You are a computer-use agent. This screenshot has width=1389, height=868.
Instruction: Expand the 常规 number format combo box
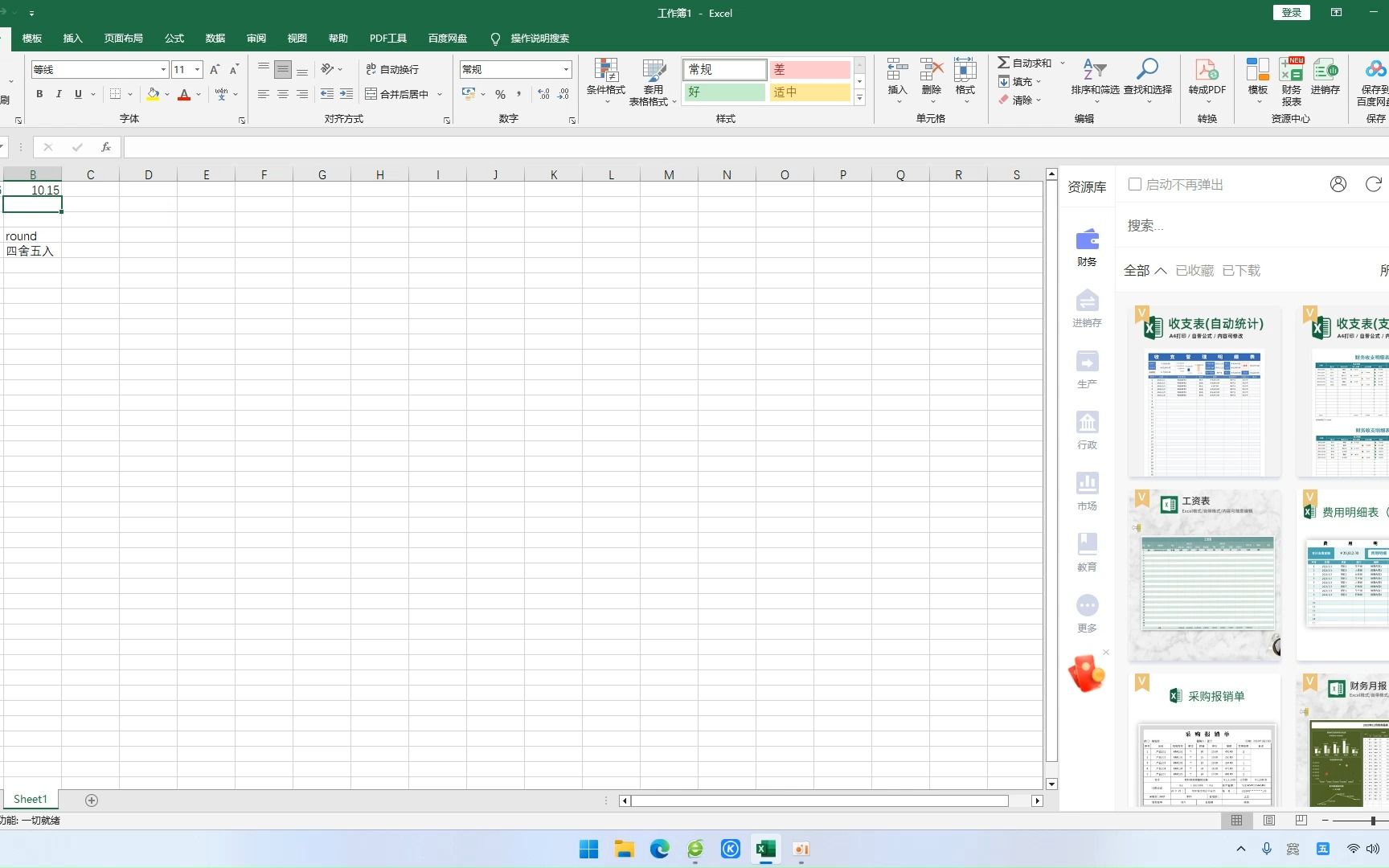pyautogui.click(x=565, y=69)
